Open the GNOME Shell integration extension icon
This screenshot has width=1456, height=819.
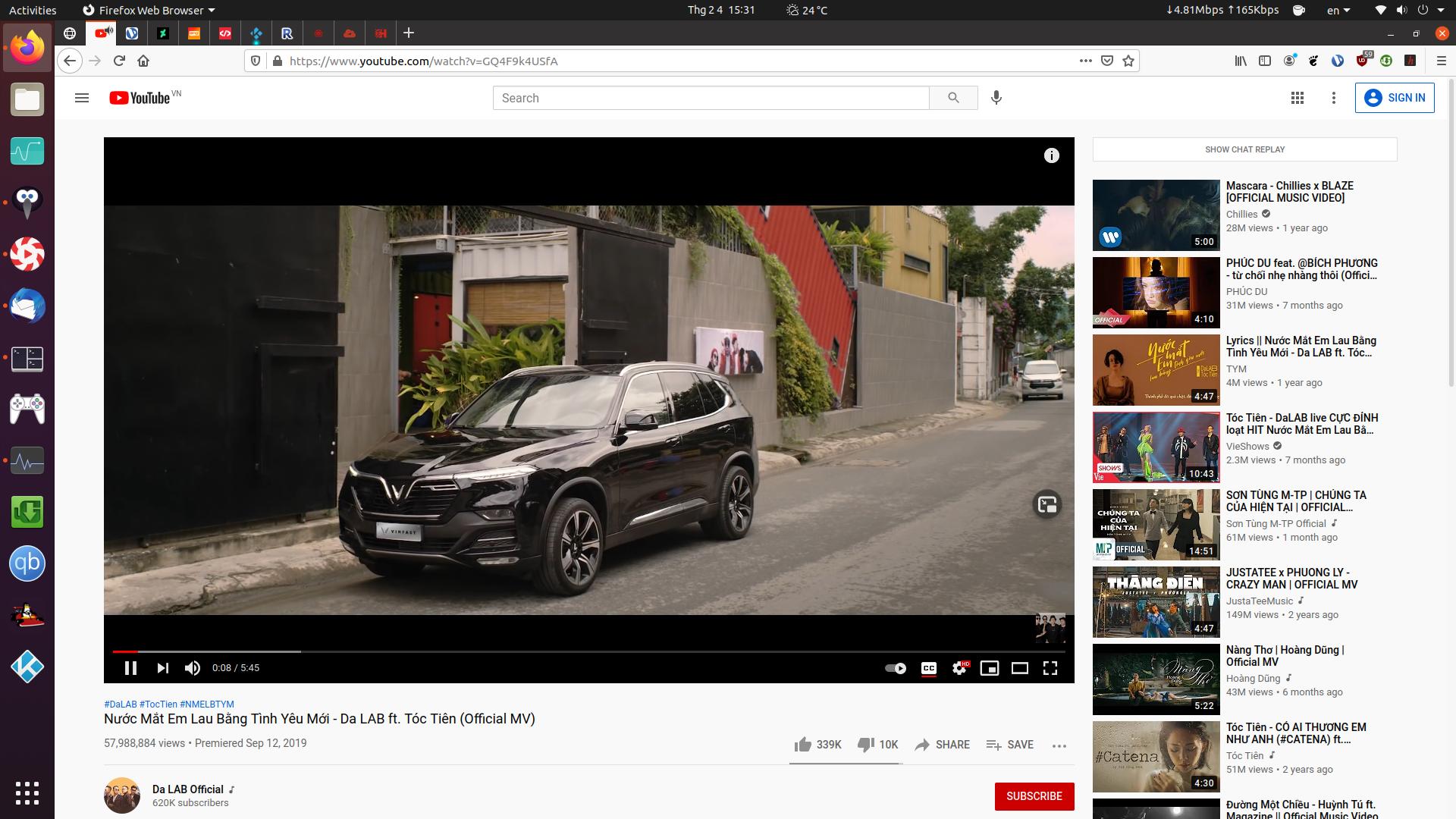[1313, 61]
